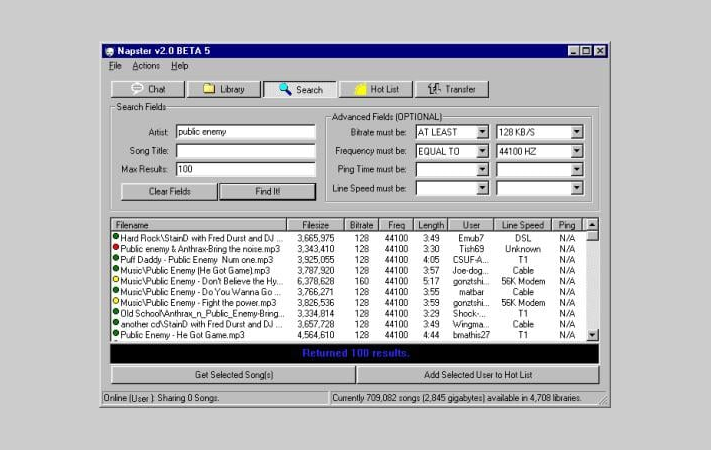Click the Clear Fields button
The width and height of the screenshot is (711, 450).
click(170, 191)
